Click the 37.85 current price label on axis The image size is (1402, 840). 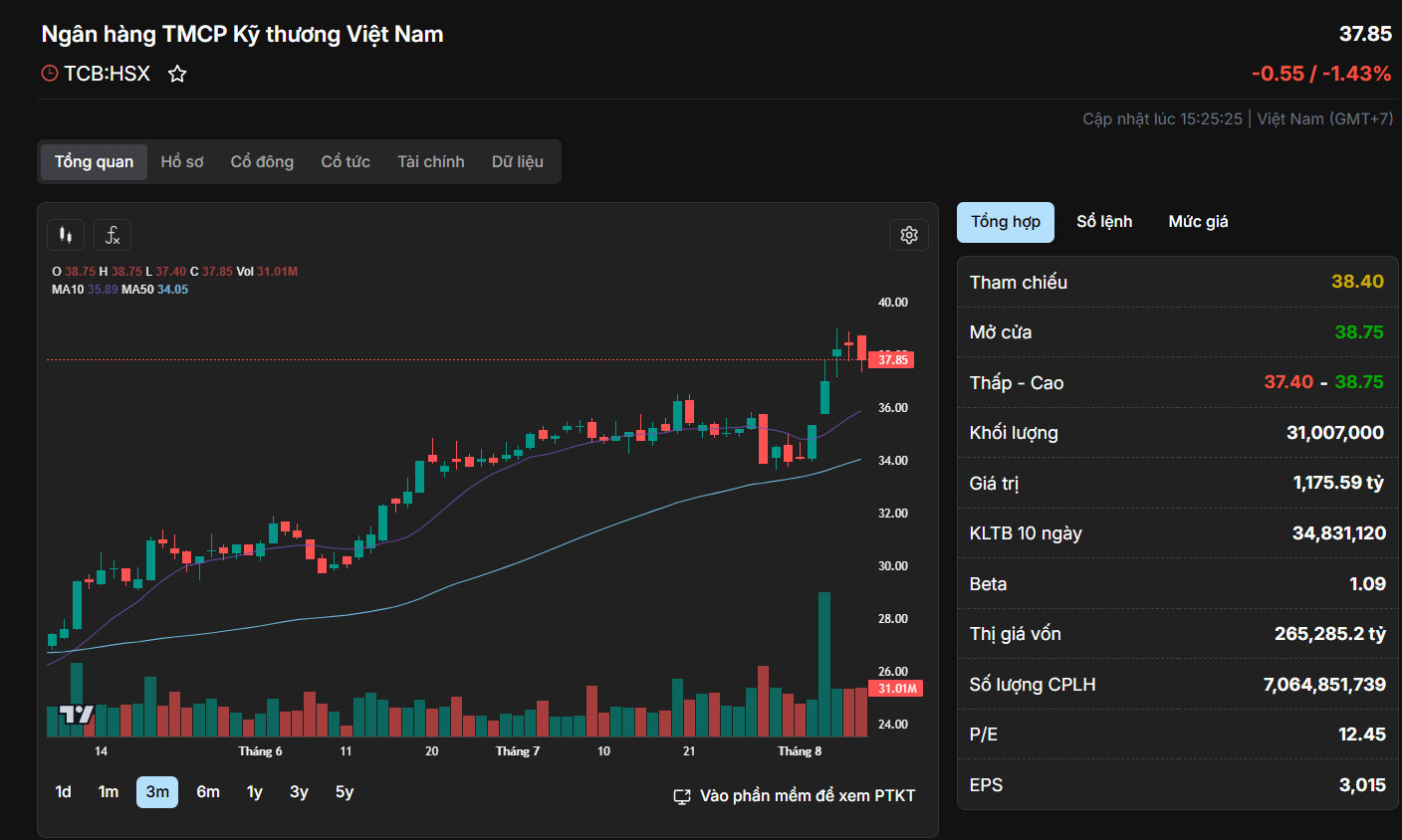pyautogui.click(x=891, y=360)
